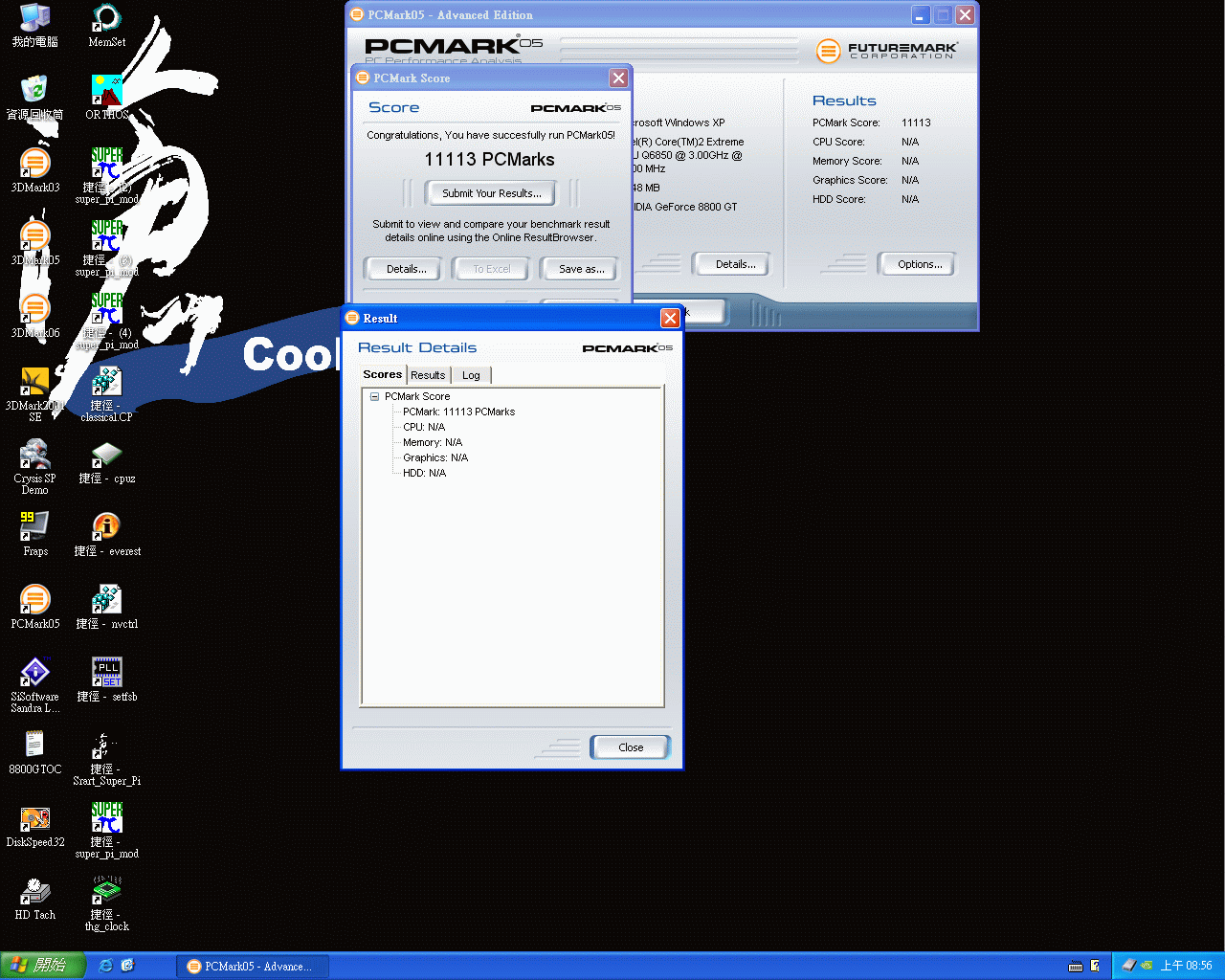This screenshot has height=980, width=1225.
Task: Select the HDD: N/A tree row
Action: 425,473
